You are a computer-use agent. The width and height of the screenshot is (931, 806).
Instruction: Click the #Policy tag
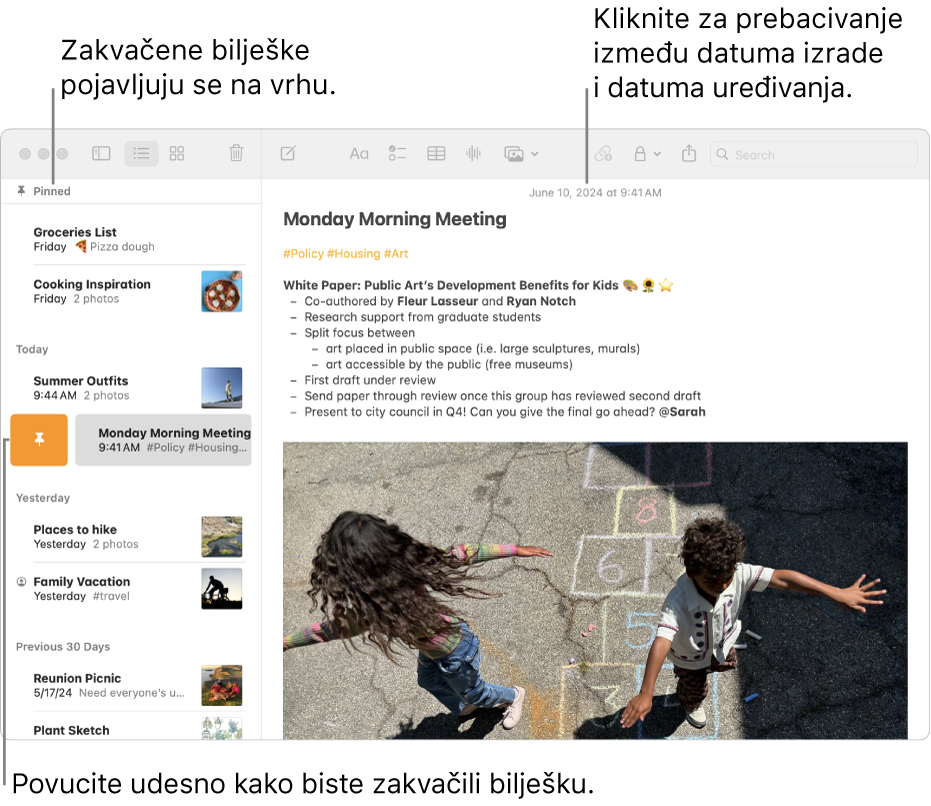pos(303,254)
